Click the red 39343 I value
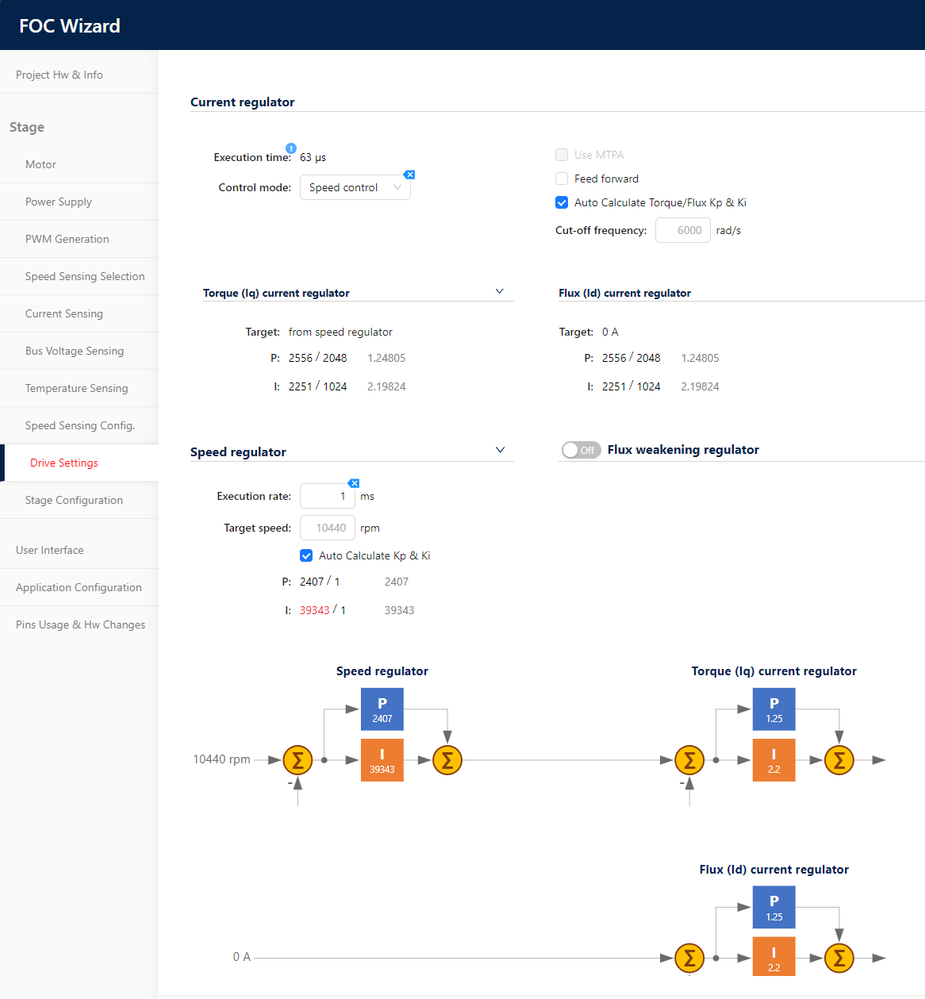The width and height of the screenshot is (925, 999). tap(315, 610)
